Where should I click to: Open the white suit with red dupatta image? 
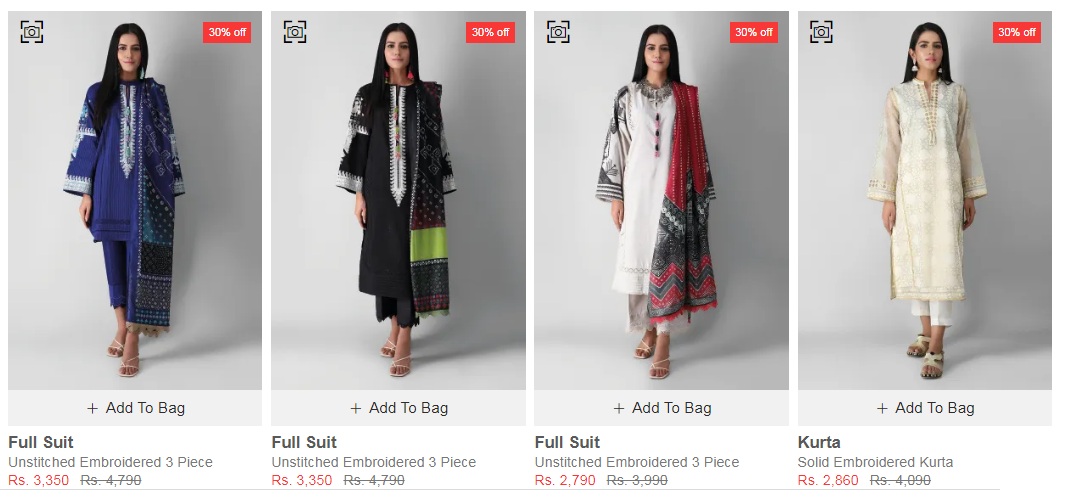662,200
